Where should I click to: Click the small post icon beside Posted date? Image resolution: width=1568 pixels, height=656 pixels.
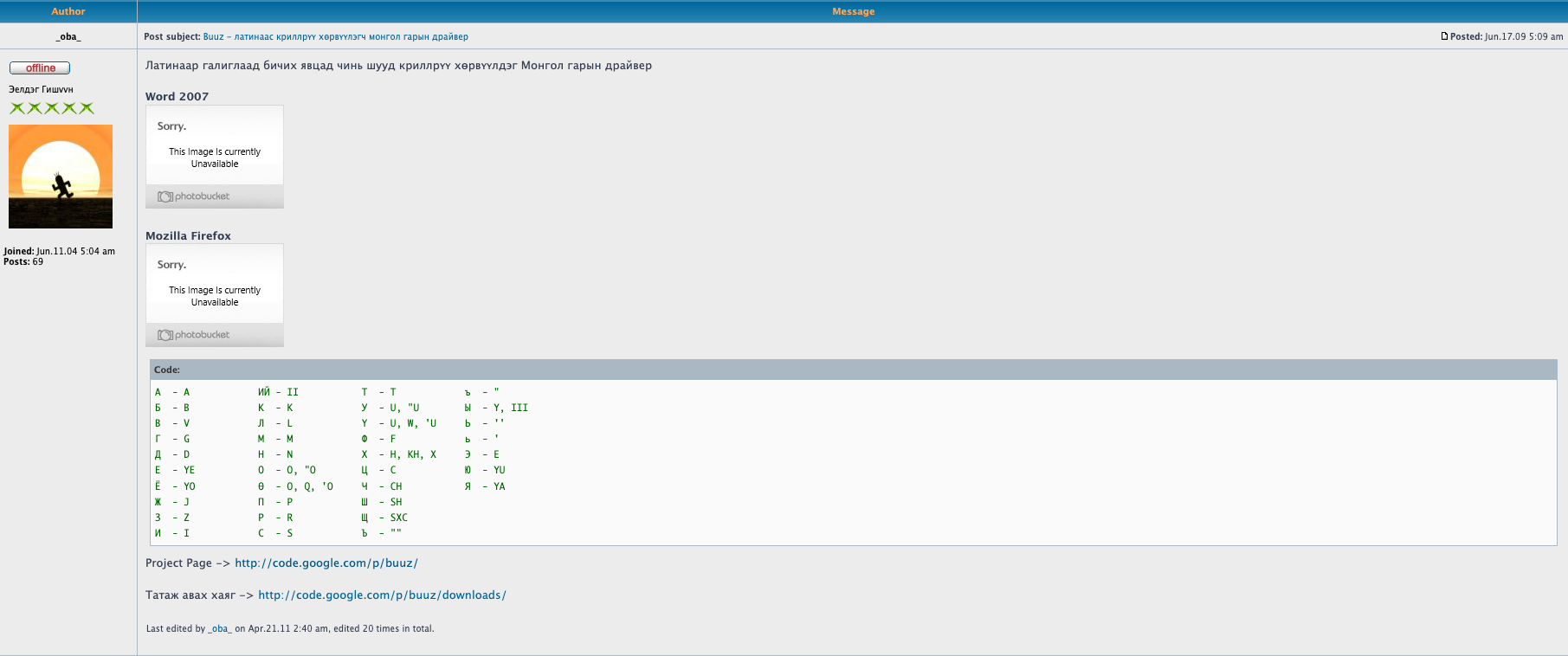pos(1444,36)
